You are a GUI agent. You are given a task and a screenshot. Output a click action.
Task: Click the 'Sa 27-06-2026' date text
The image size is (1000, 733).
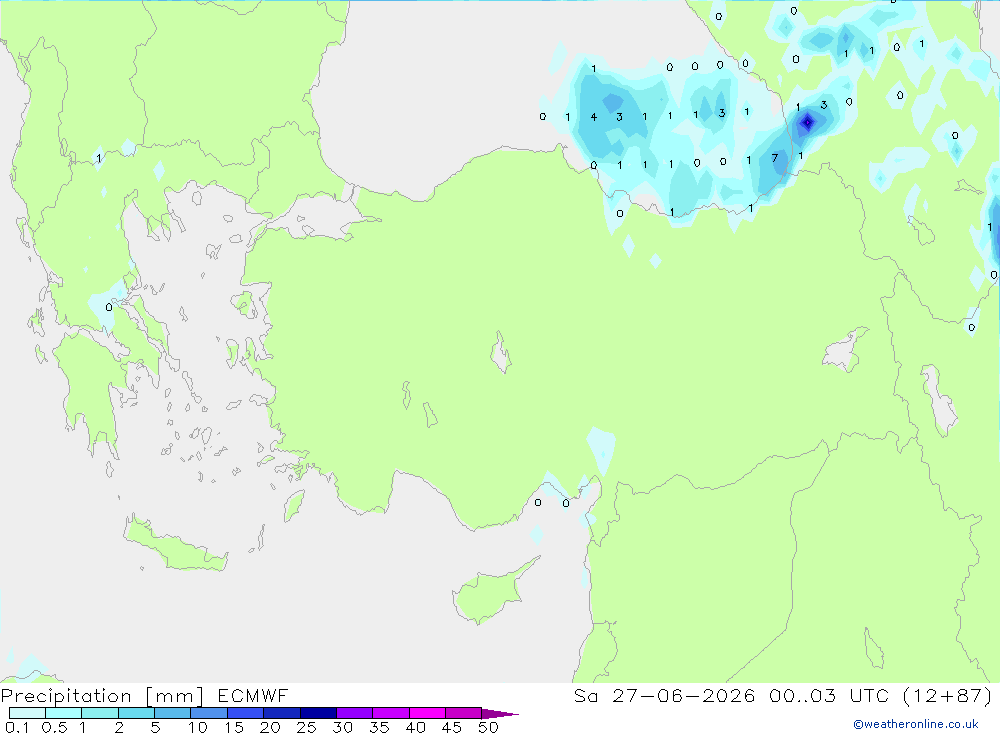coord(664,696)
